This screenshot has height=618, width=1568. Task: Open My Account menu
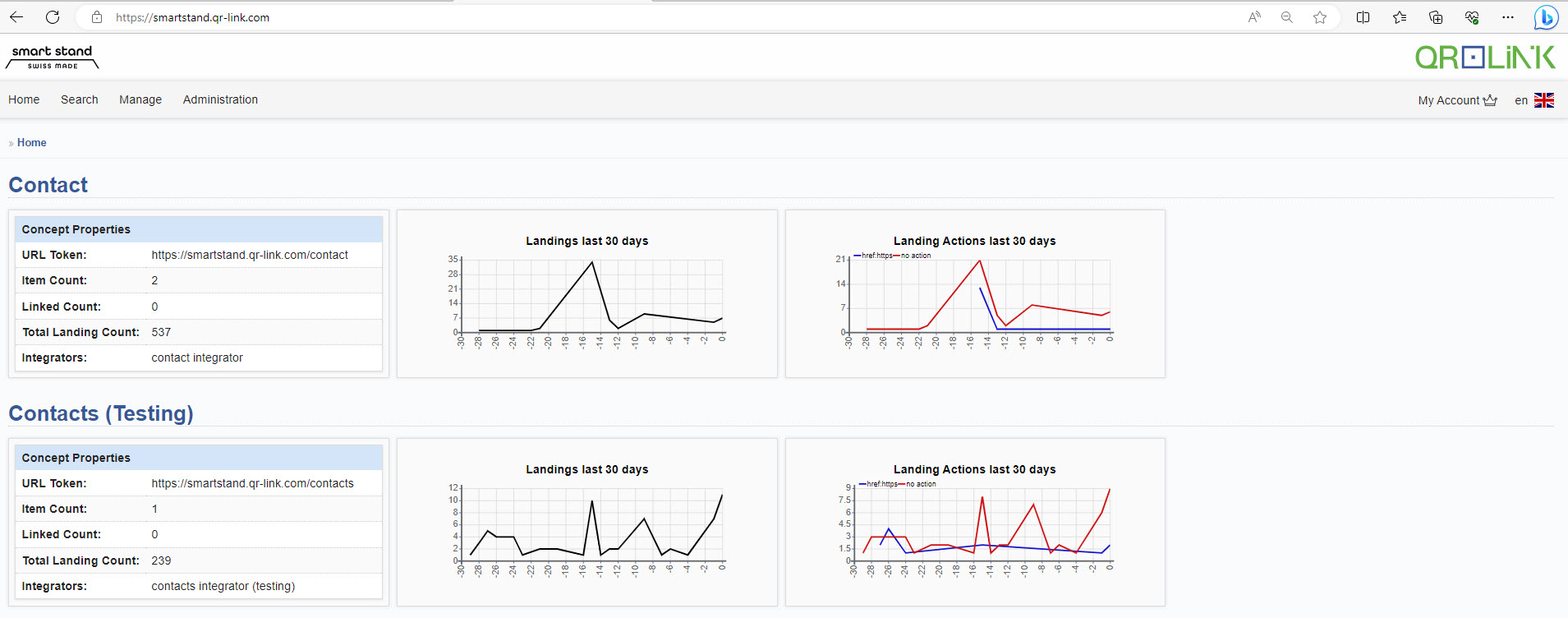(1449, 100)
